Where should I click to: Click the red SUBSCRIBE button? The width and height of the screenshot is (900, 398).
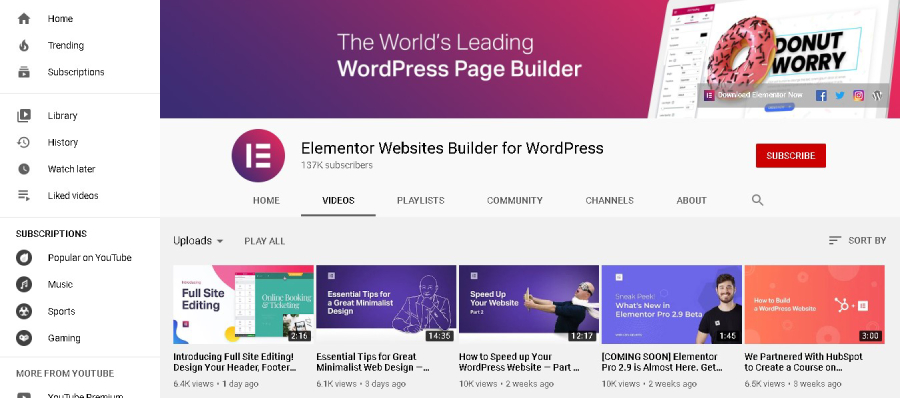[791, 156]
